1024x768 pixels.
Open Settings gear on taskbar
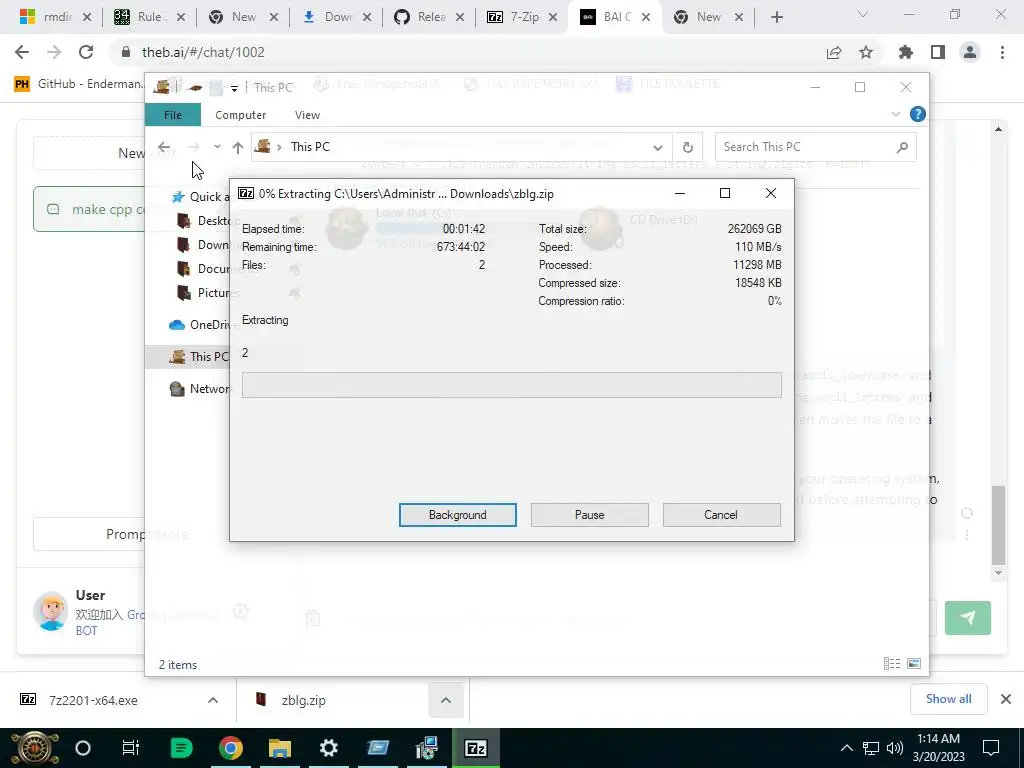coord(328,748)
